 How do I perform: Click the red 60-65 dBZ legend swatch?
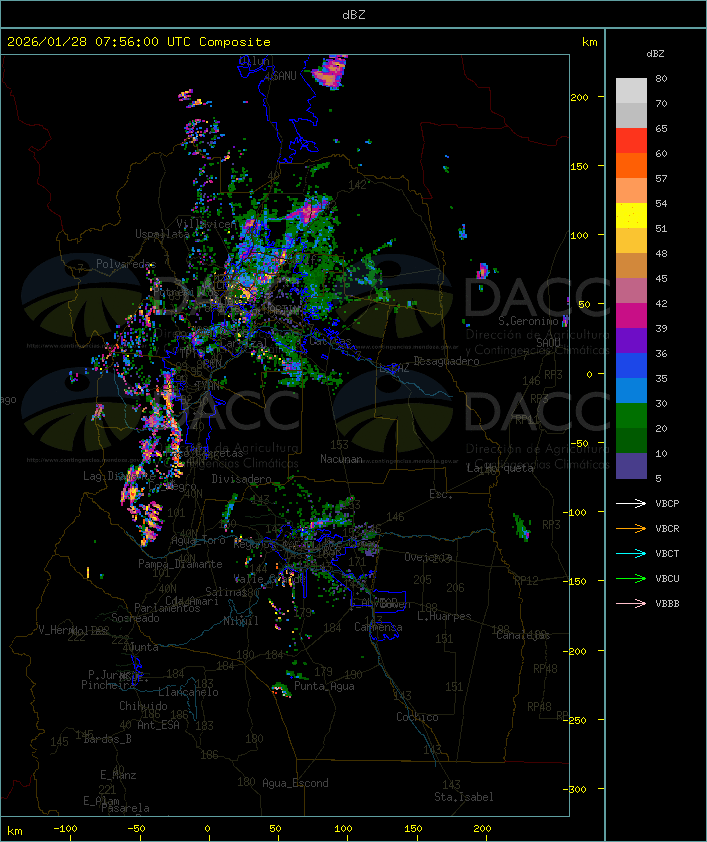pos(631,141)
